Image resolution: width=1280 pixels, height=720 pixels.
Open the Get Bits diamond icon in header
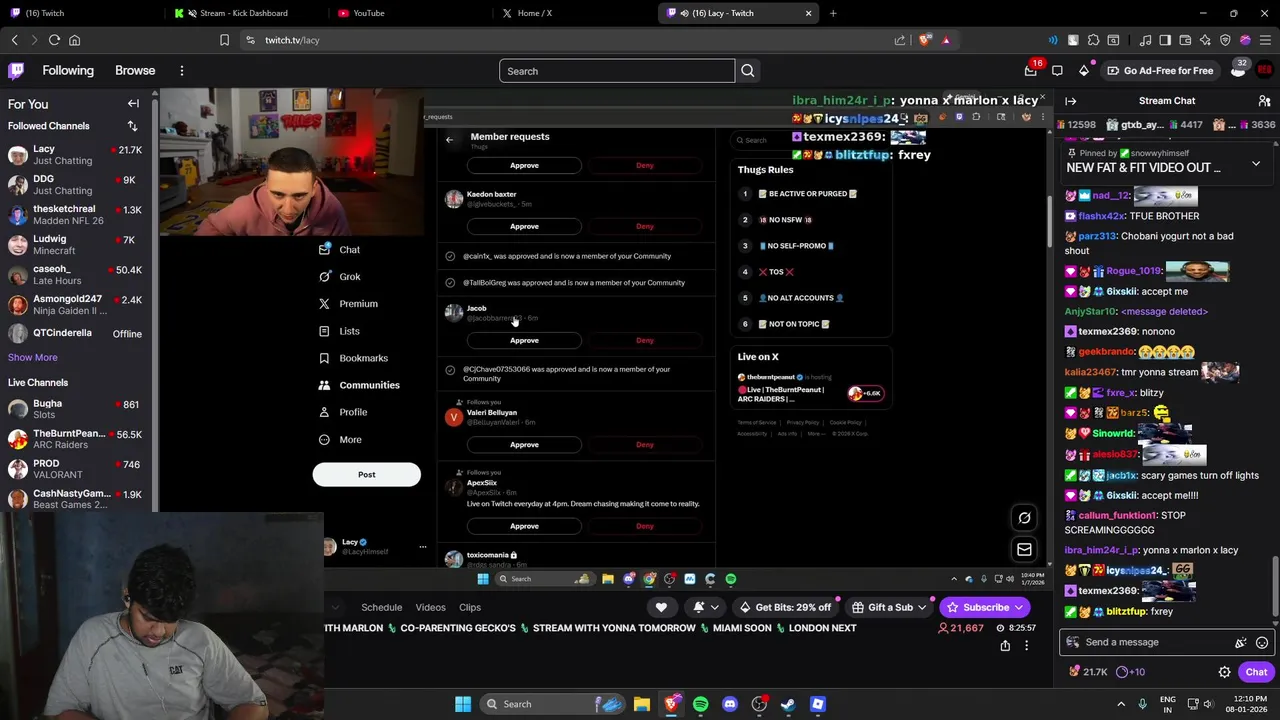tap(1084, 71)
